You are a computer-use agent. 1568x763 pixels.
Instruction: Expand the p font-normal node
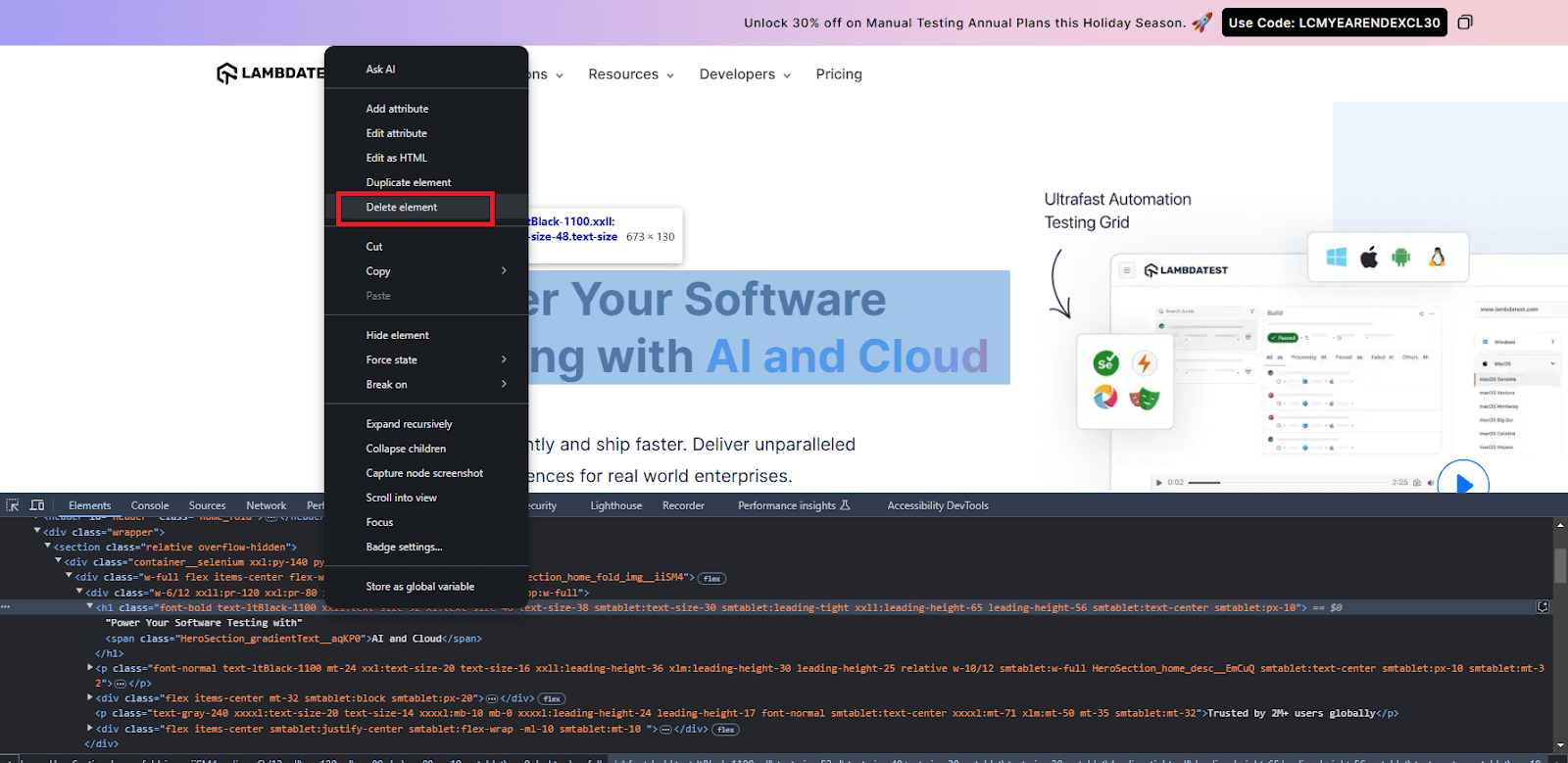(x=90, y=668)
